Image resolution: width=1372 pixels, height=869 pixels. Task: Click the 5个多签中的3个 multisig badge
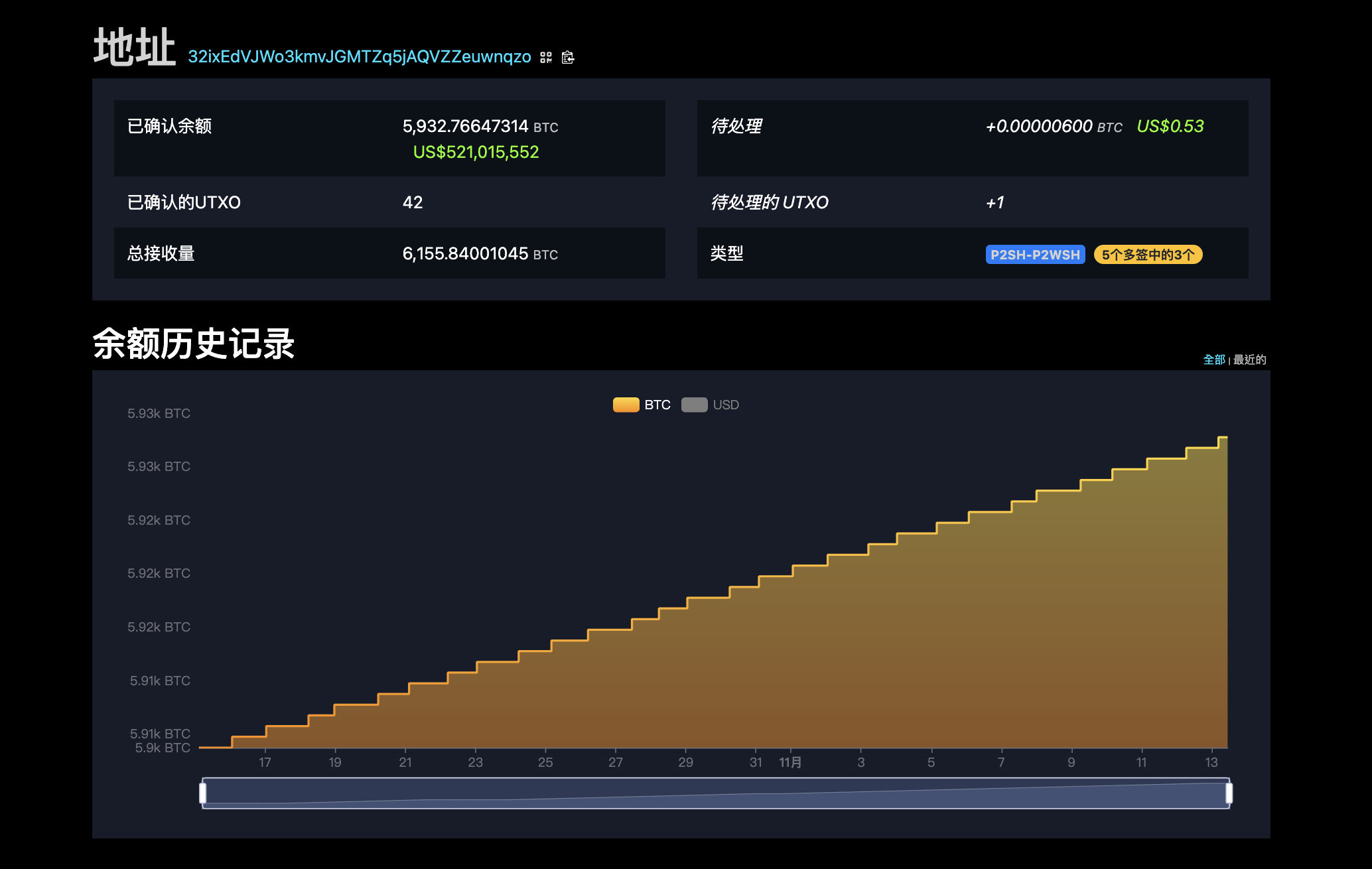pyautogui.click(x=1148, y=255)
